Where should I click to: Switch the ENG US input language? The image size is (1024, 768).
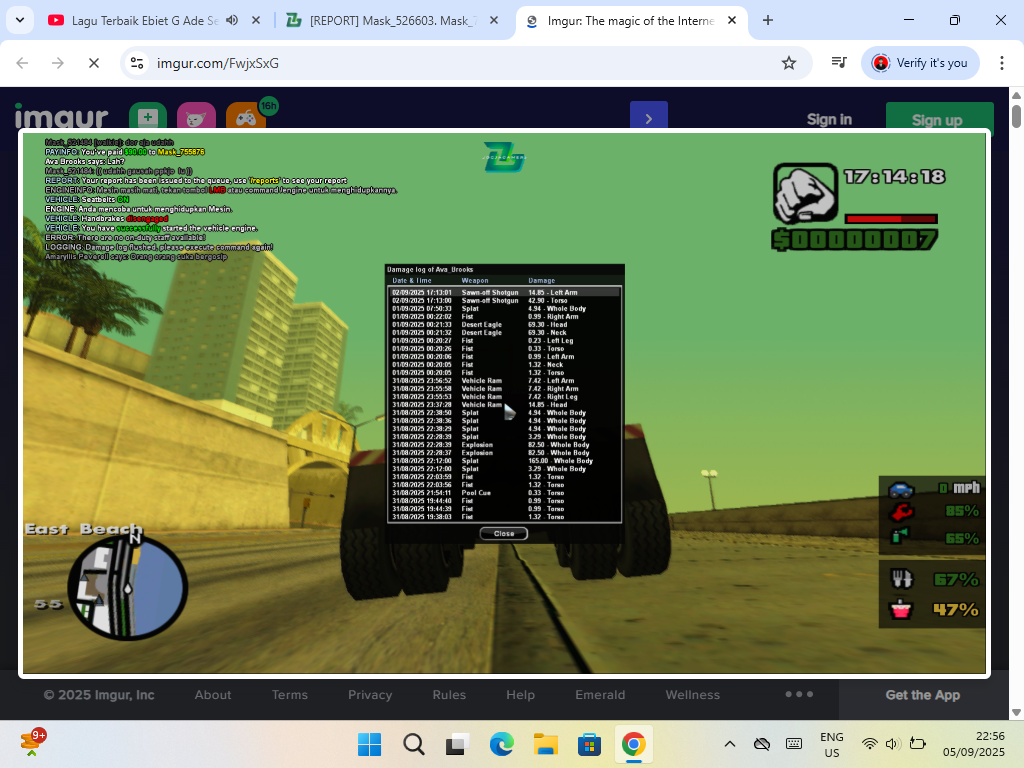(x=832, y=744)
